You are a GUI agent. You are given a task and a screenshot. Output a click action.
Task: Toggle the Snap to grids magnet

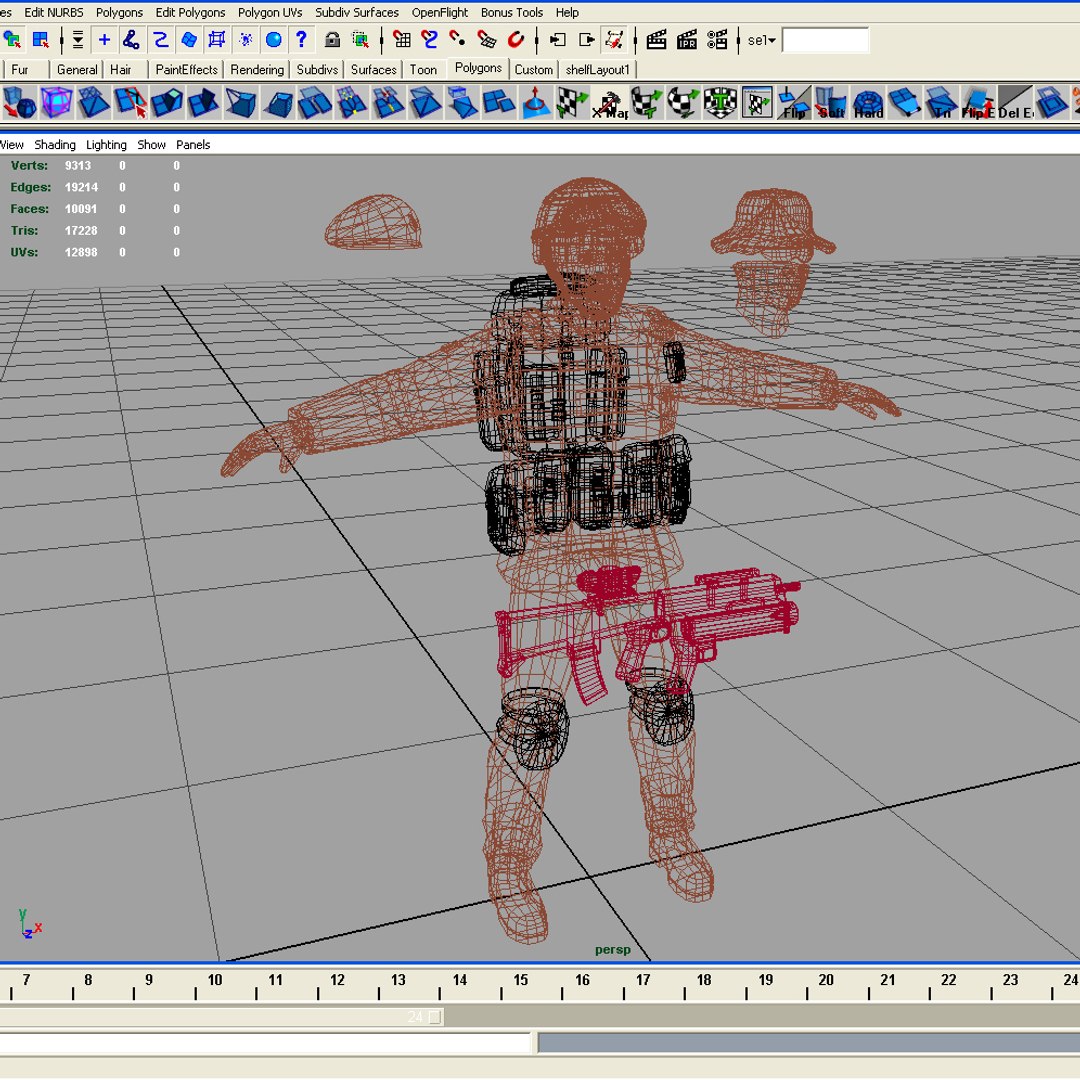pyautogui.click(x=402, y=40)
